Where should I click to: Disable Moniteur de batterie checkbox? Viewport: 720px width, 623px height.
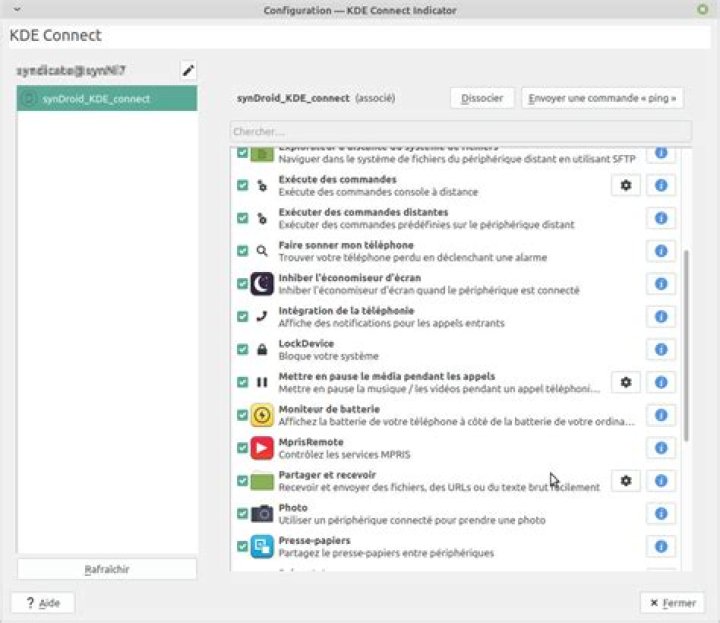point(242,415)
